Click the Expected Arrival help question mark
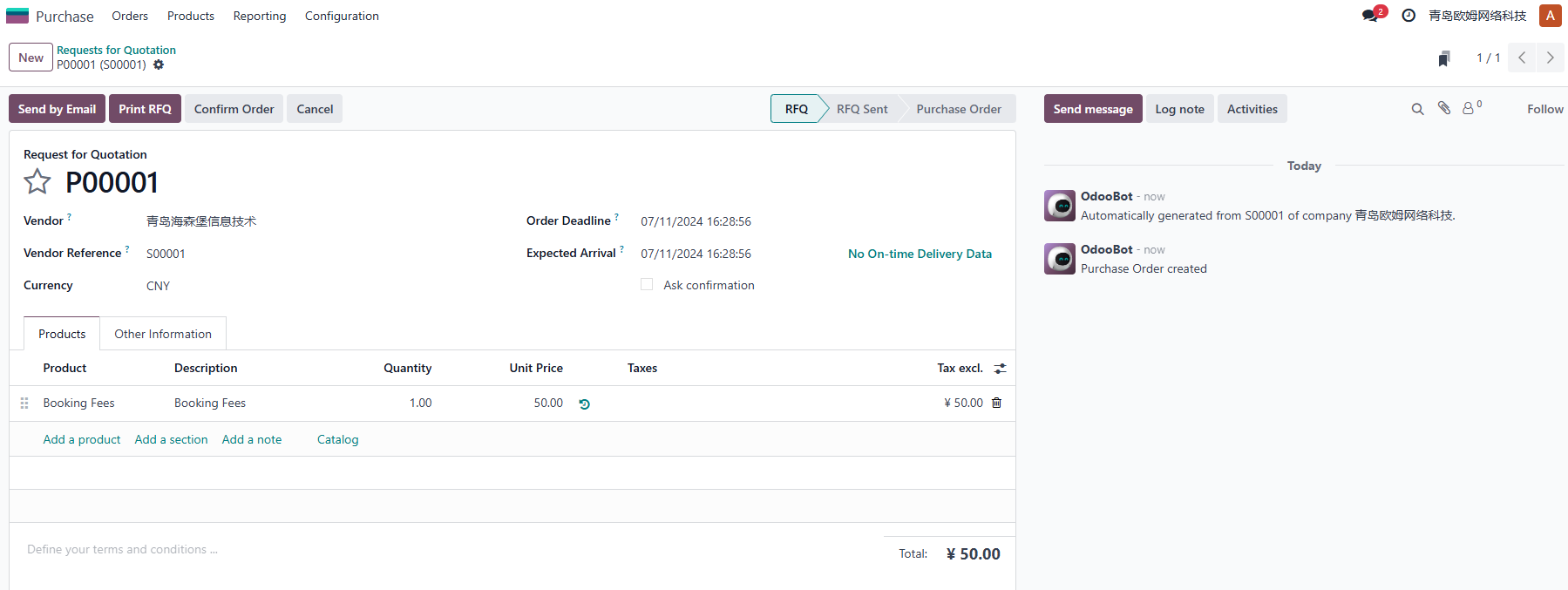The image size is (1568, 590). 621,248
